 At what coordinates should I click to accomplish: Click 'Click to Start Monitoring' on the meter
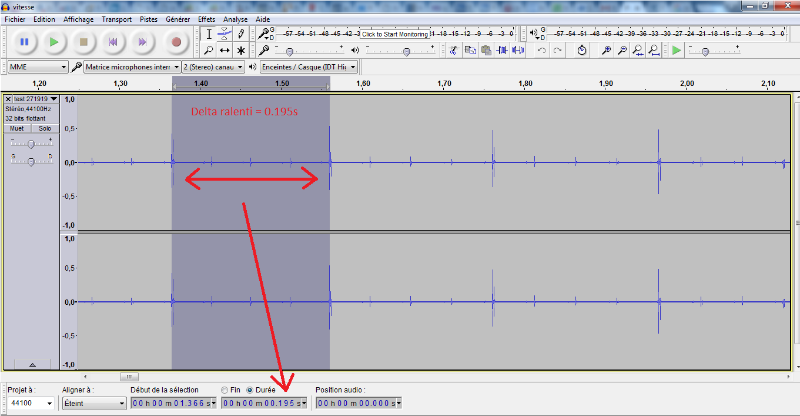[x=395, y=34]
